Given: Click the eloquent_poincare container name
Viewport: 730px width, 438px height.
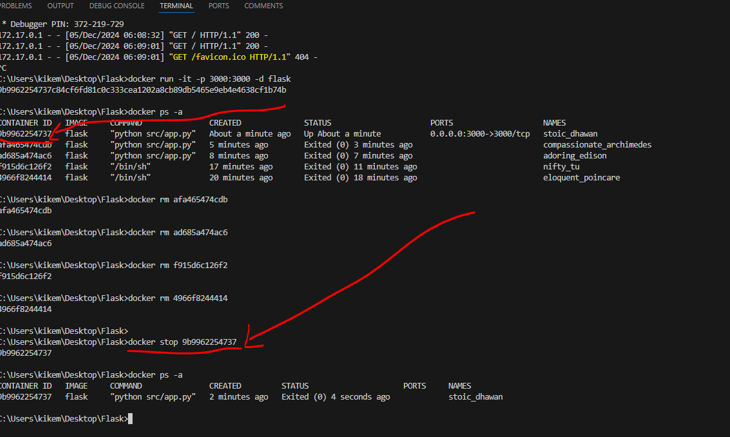Looking at the screenshot, I should pyautogui.click(x=581, y=178).
